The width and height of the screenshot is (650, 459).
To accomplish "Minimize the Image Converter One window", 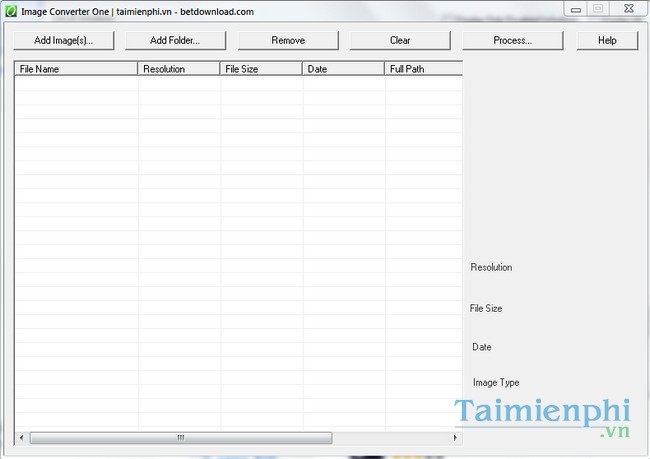I will click(576, 9).
